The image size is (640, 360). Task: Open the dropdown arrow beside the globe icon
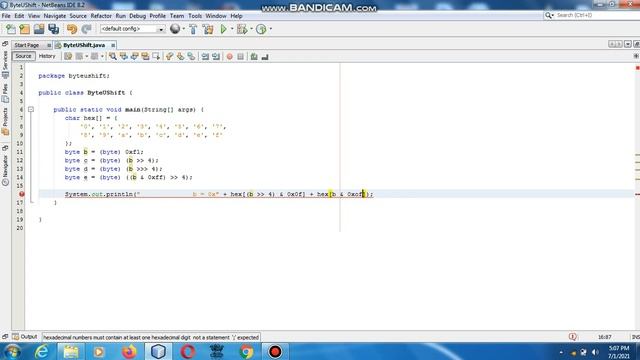coord(183,29)
